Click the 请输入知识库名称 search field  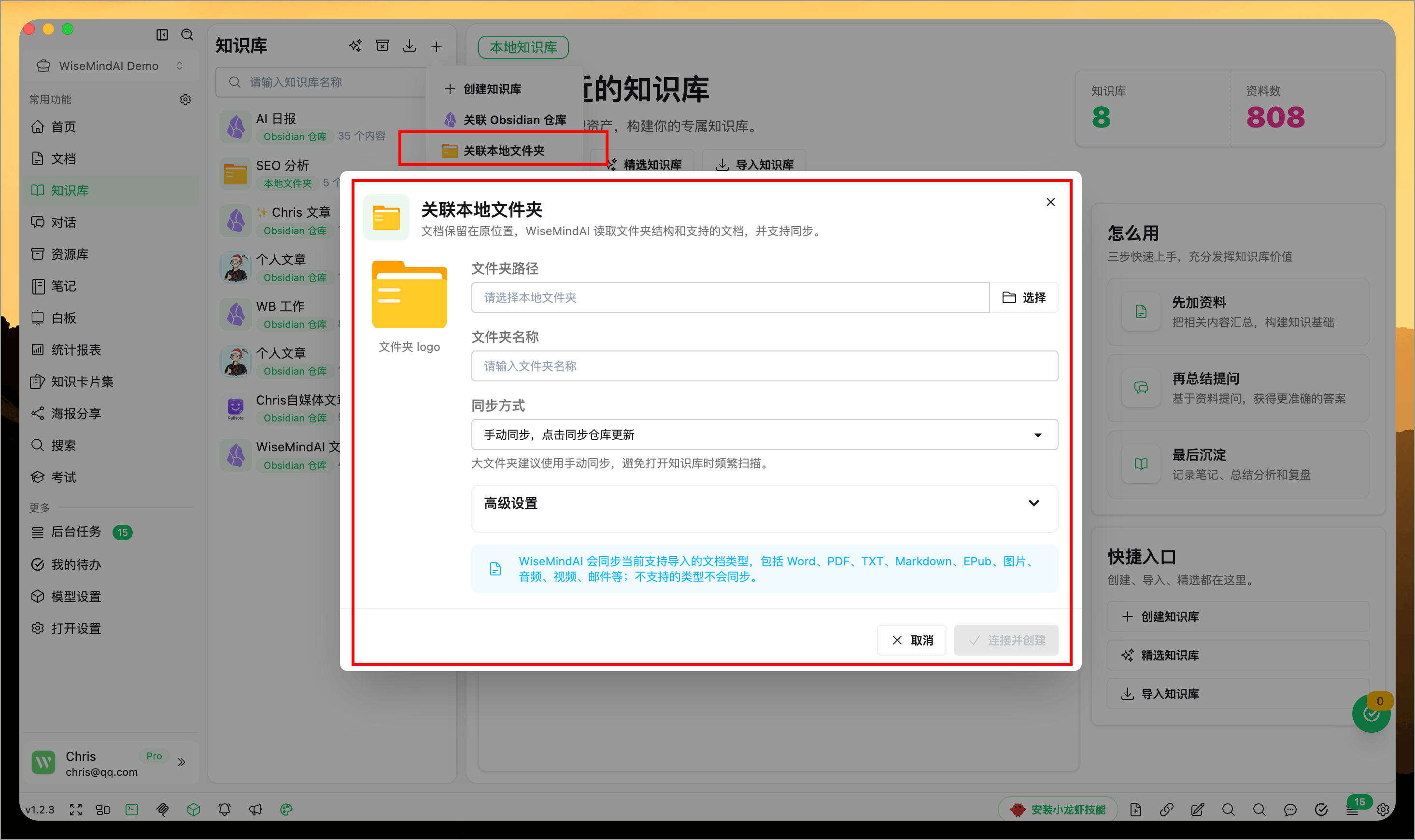(321, 82)
